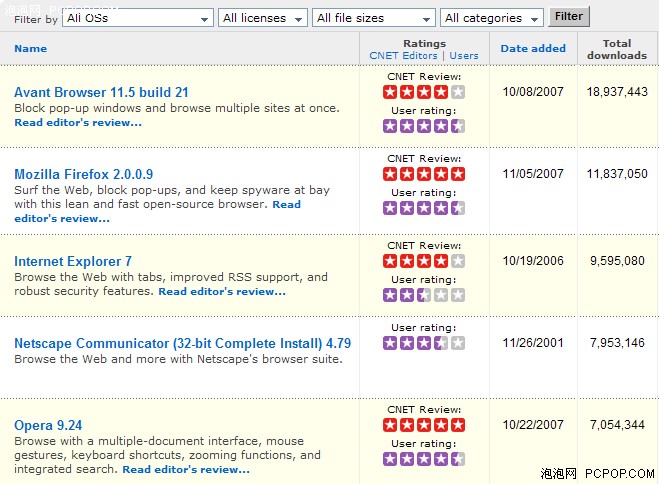The image size is (659, 484).
Task: Click the Total downloads column header
Action: pyautogui.click(x=617, y=49)
